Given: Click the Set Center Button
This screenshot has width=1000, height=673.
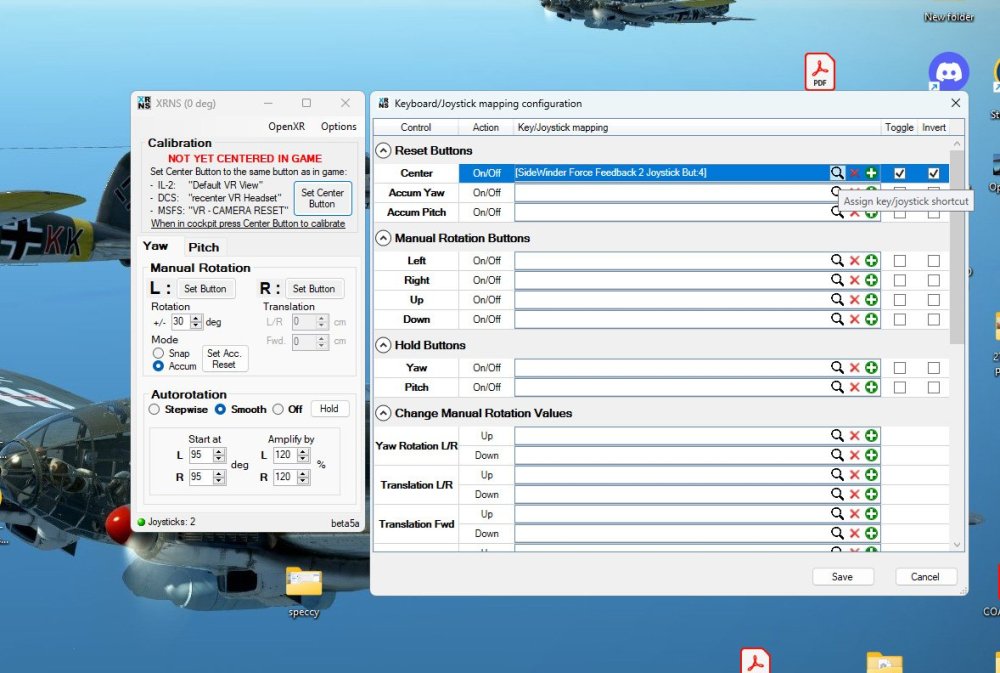Looking at the screenshot, I should [x=322, y=198].
